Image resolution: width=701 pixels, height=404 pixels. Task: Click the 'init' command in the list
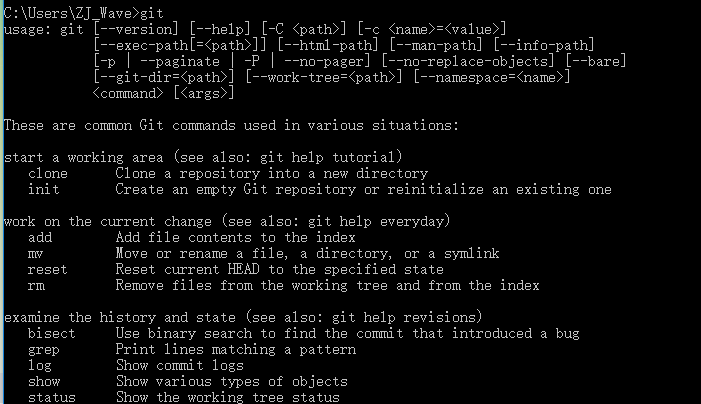point(43,189)
